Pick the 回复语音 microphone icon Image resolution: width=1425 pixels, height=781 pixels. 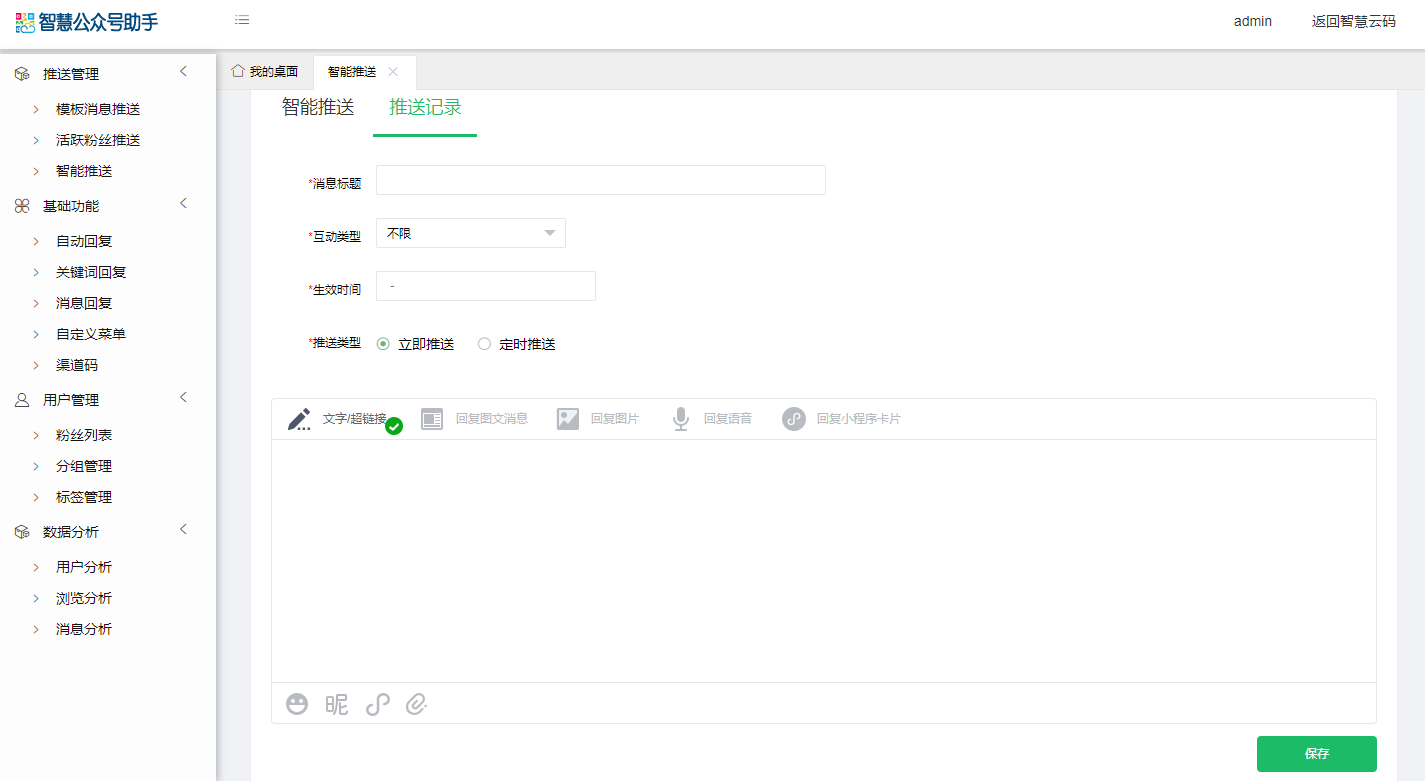(x=681, y=419)
